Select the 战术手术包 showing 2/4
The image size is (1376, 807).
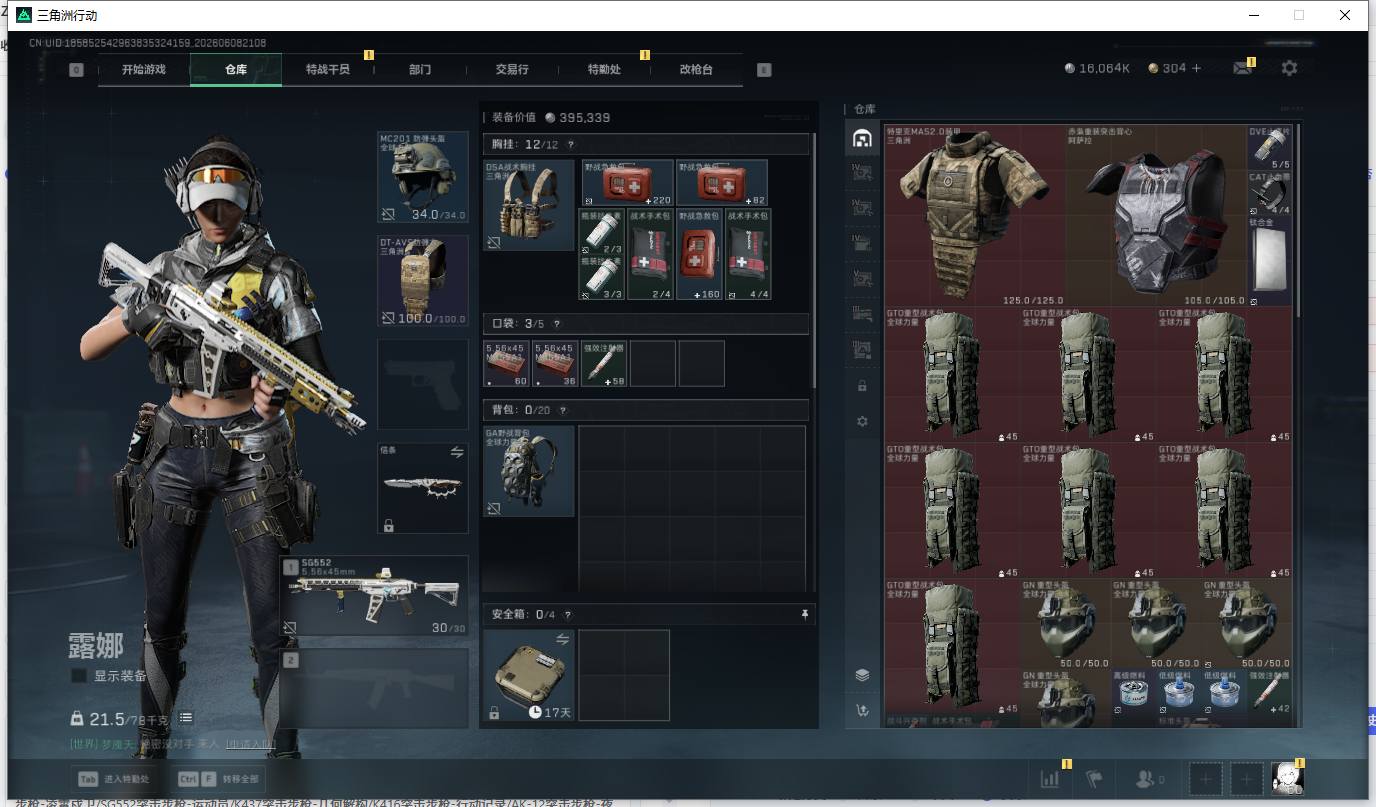651,254
